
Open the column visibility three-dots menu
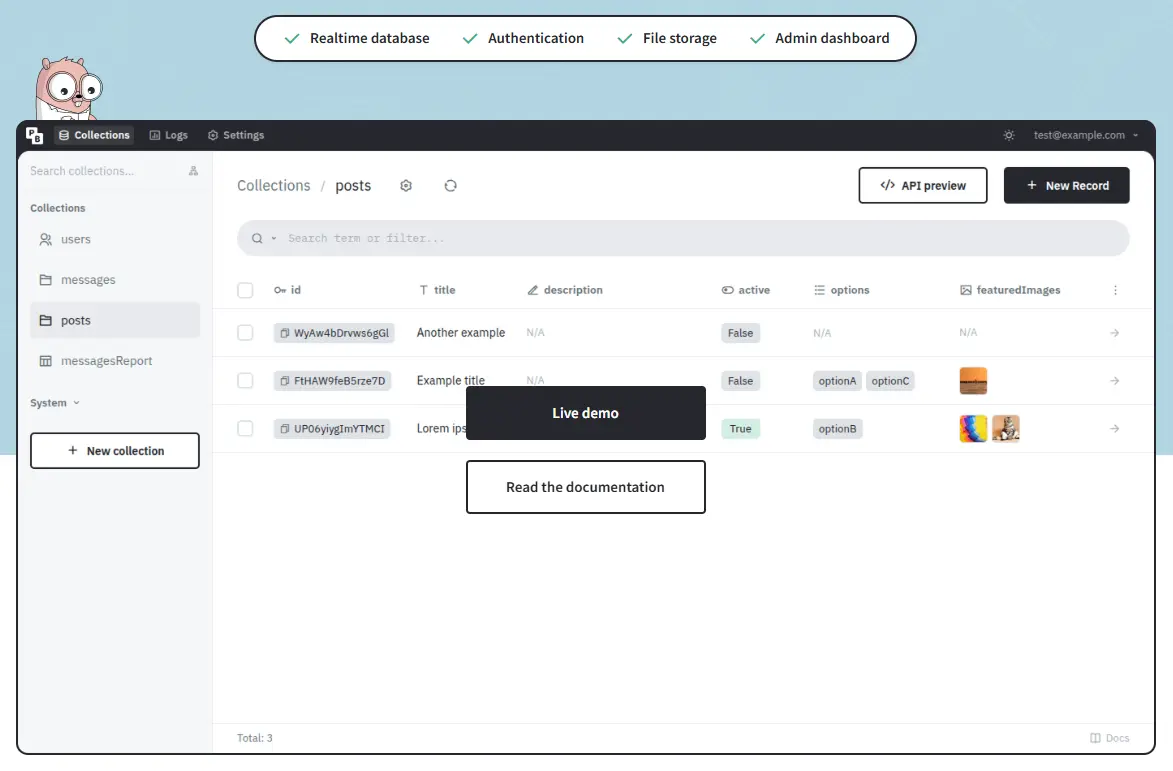coord(1115,290)
